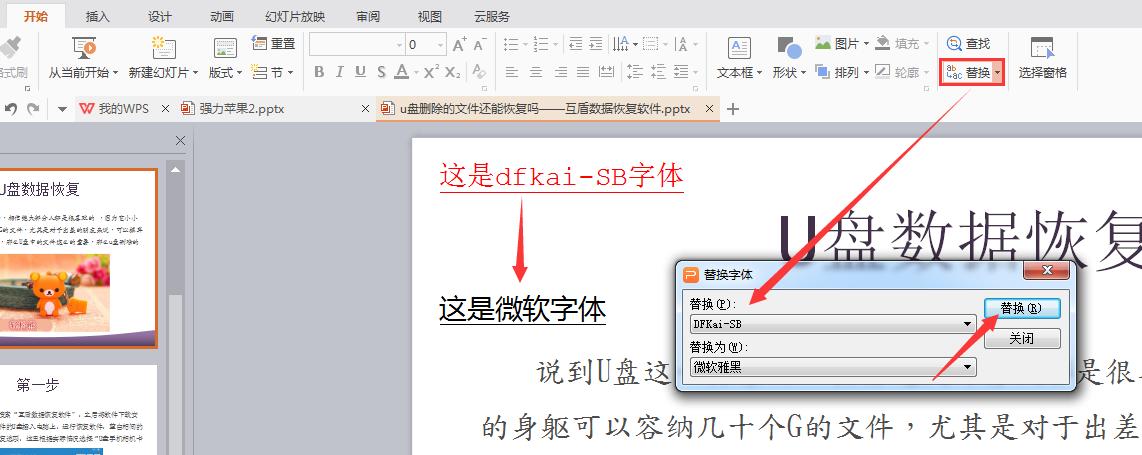Toggle subscript X₂
The height and width of the screenshot is (455, 1142).
coord(453,72)
